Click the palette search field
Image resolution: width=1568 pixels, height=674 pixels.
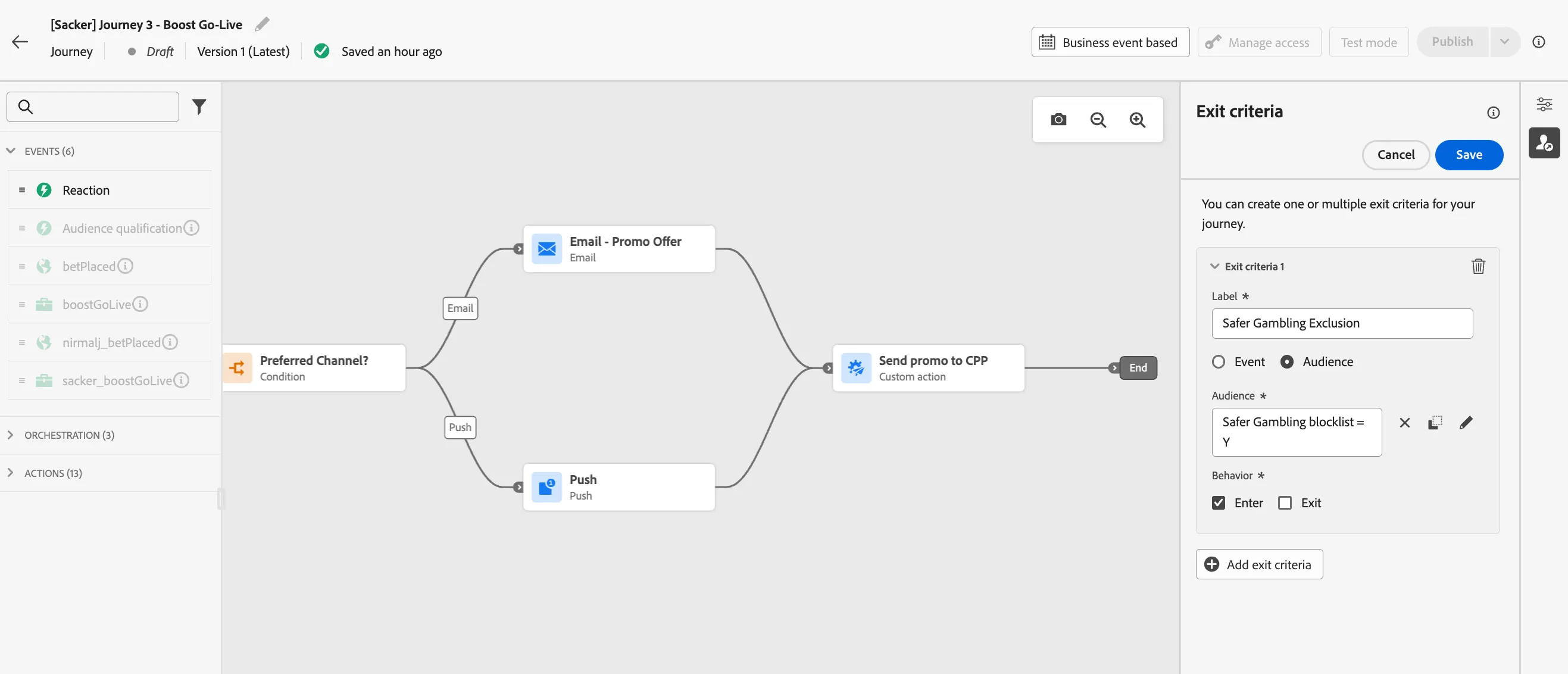tap(92, 107)
